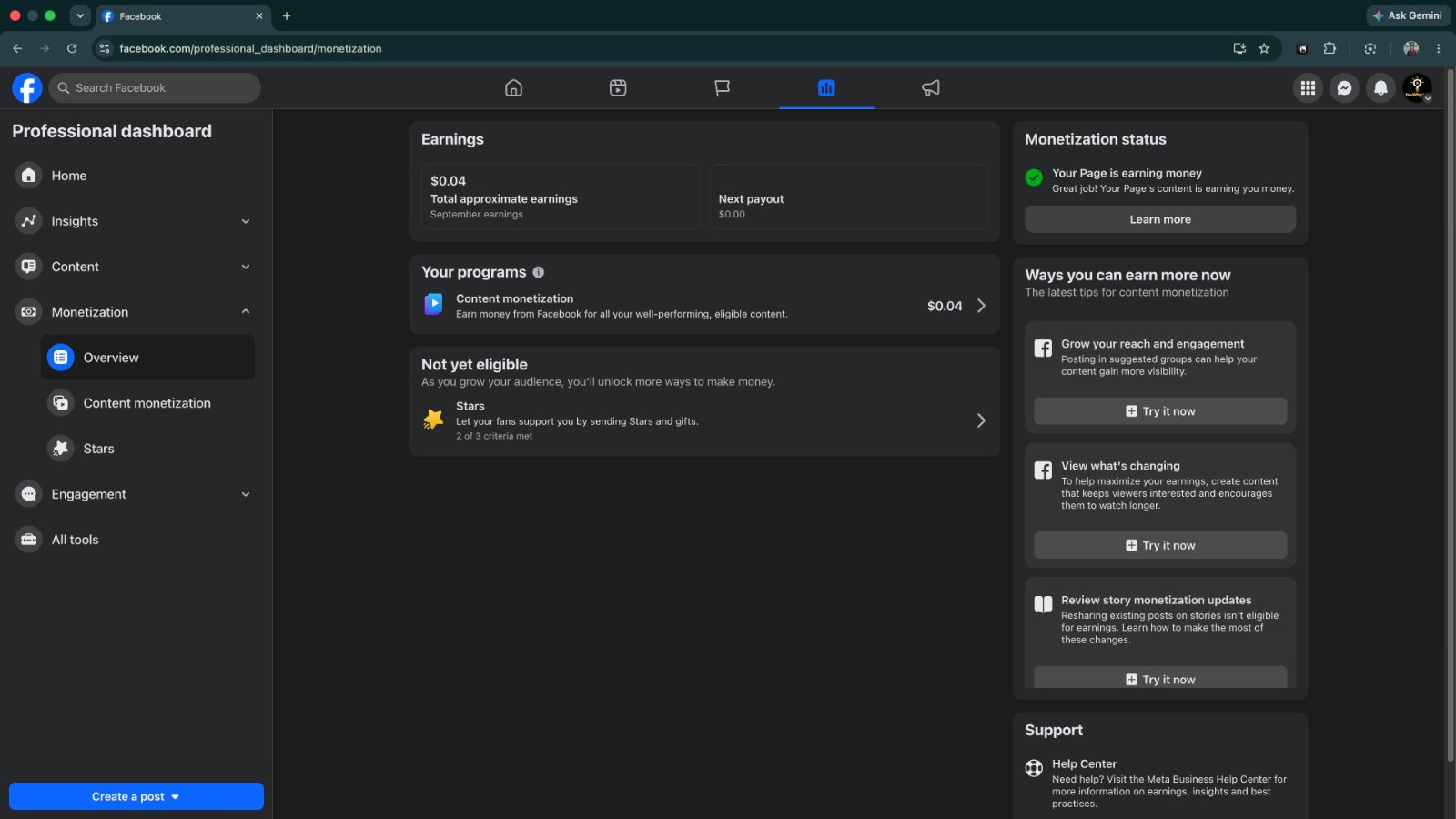Screen dimensions: 1456x819
Task: Click the Facebook icon beside View what's changing
Action: tap(1043, 470)
